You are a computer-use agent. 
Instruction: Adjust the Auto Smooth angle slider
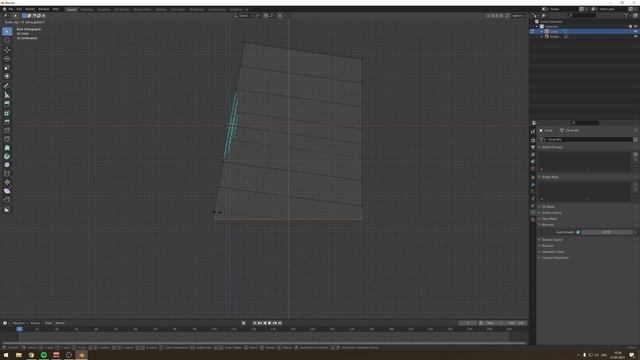click(x=607, y=232)
